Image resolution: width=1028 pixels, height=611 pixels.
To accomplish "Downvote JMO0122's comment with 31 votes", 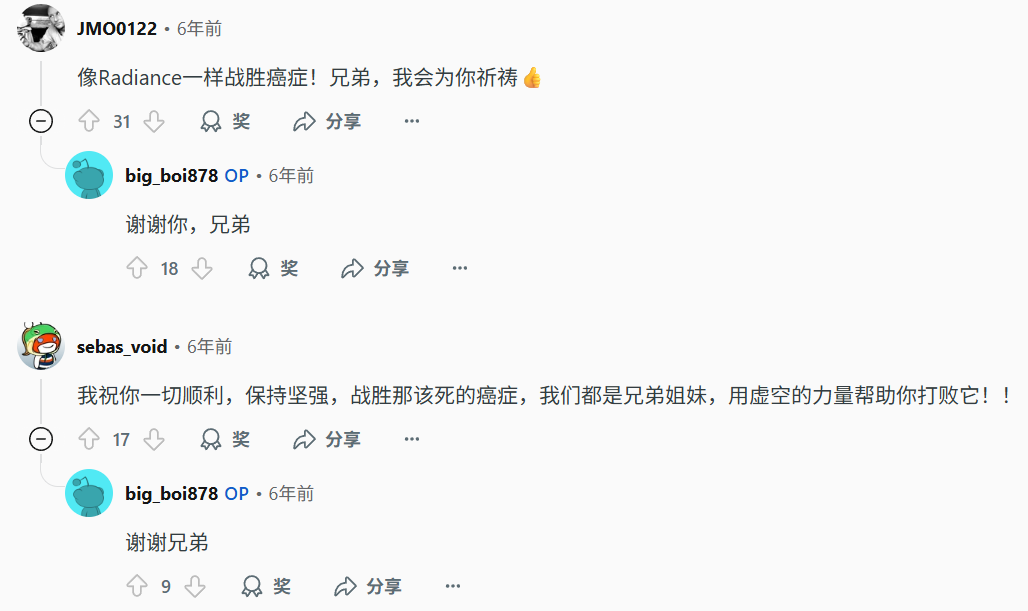I will [x=154, y=121].
